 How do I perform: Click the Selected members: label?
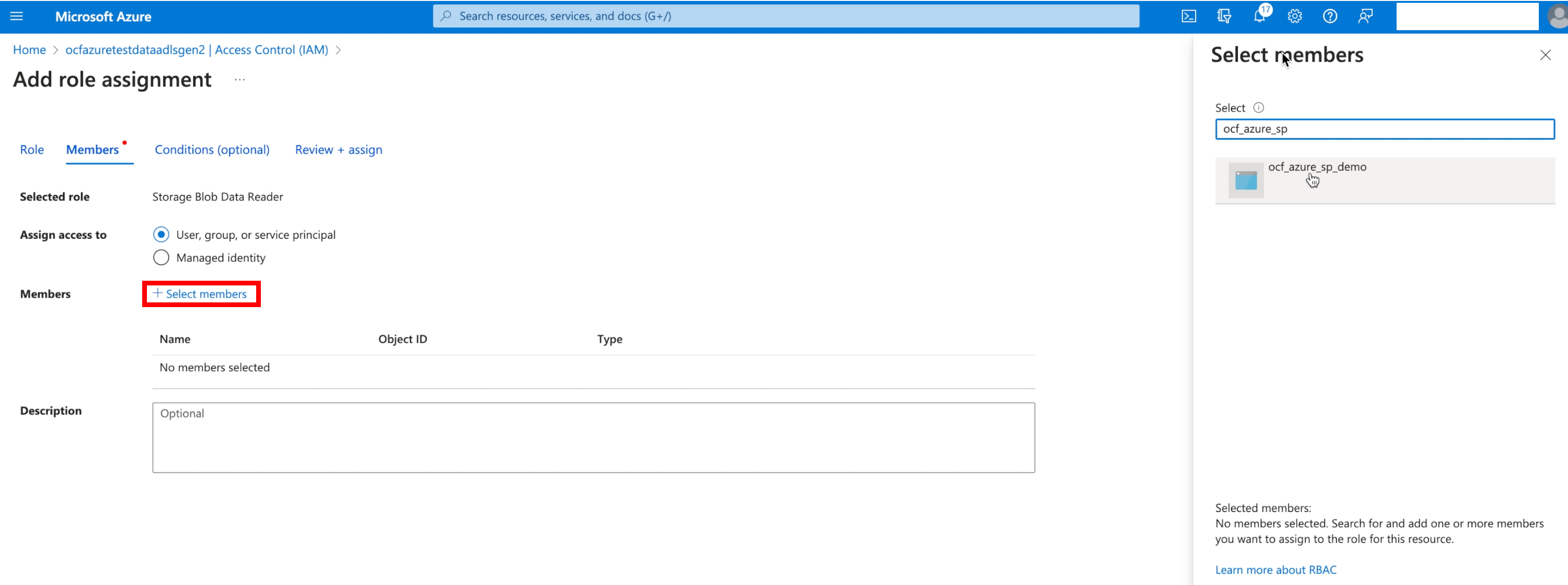coord(1263,508)
